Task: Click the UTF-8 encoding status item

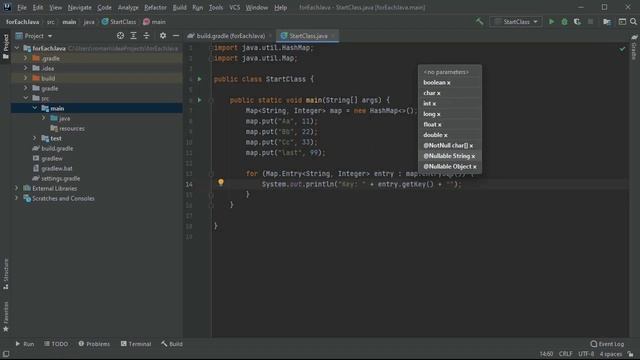Action: [x=586, y=354]
